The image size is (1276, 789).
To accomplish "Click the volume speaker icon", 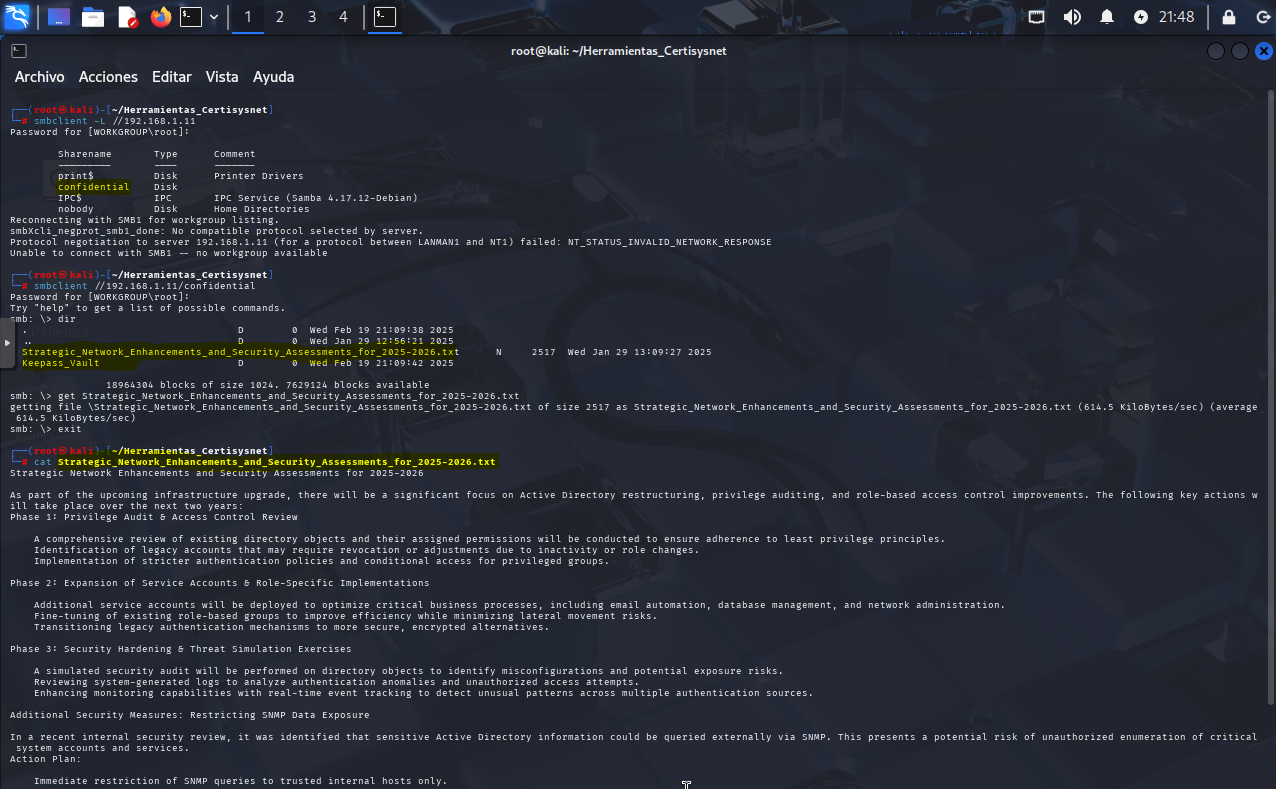I will click(1072, 17).
